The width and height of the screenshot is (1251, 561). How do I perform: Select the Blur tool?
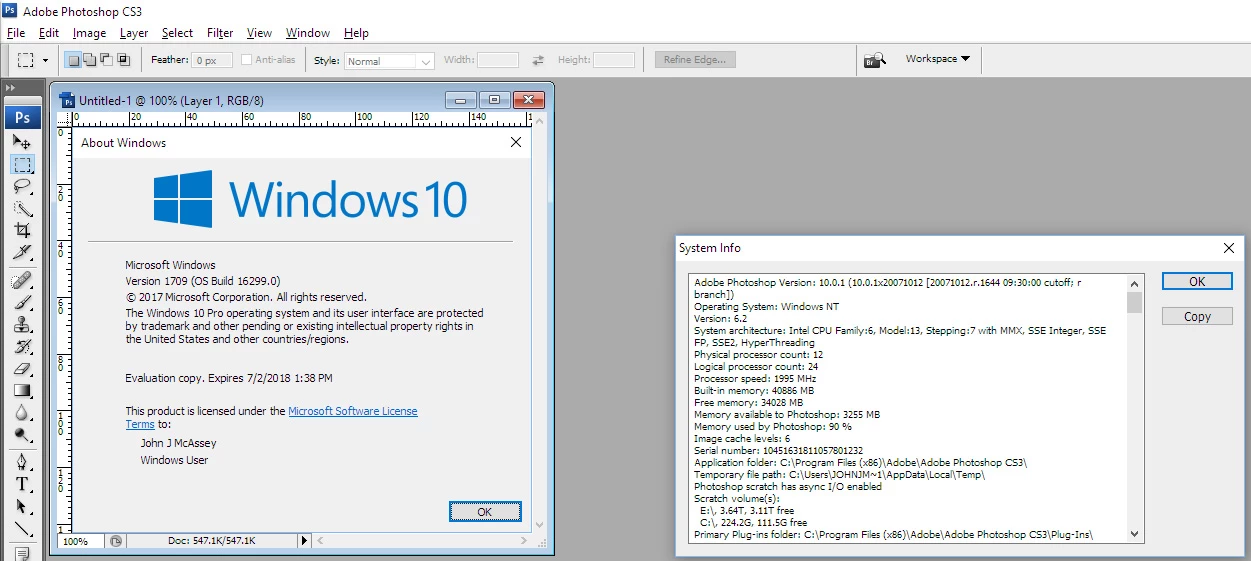point(22,412)
